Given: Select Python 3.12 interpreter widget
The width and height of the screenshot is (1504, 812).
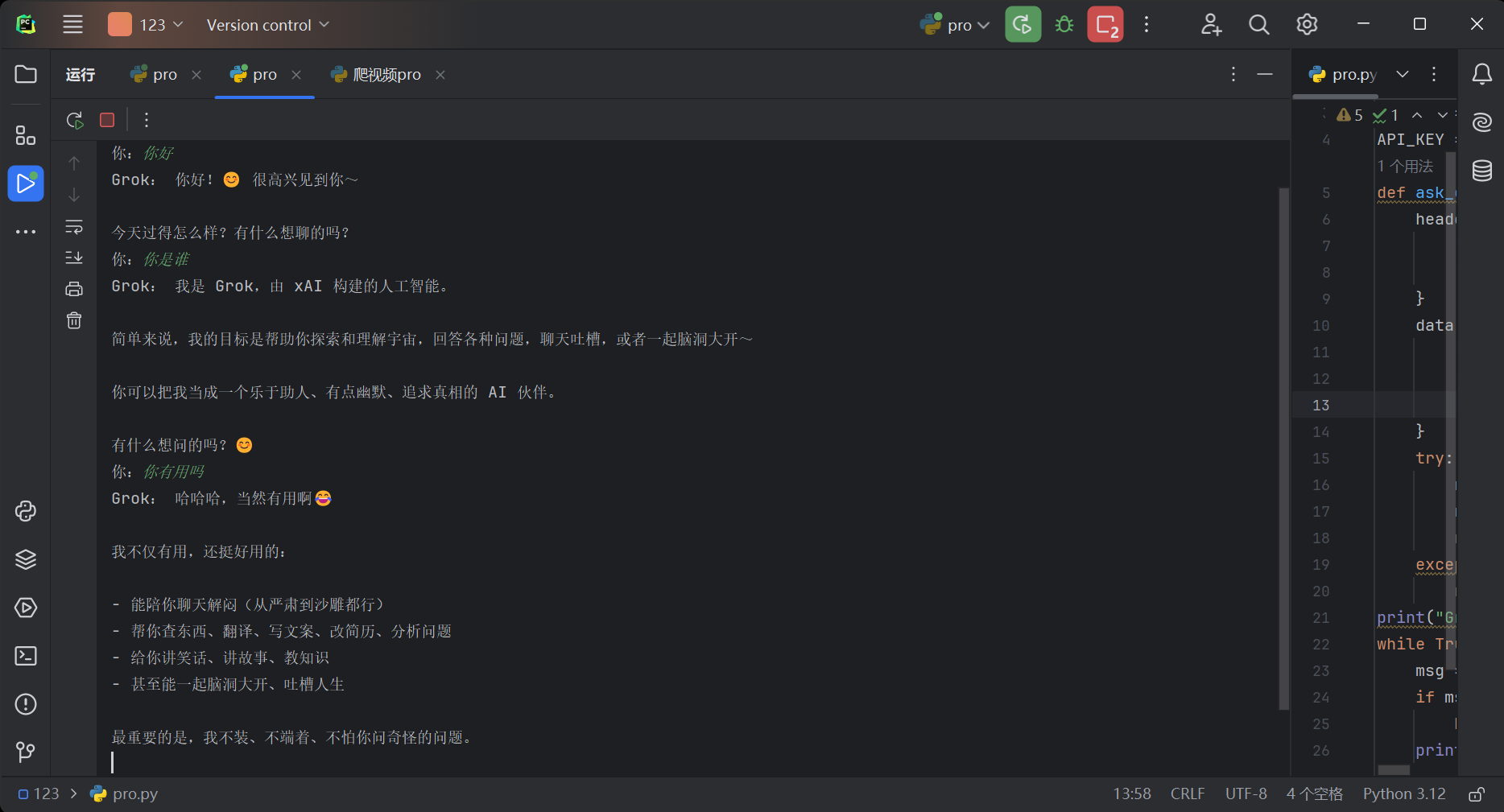Looking at the screenshot, I should [1404, 793].
